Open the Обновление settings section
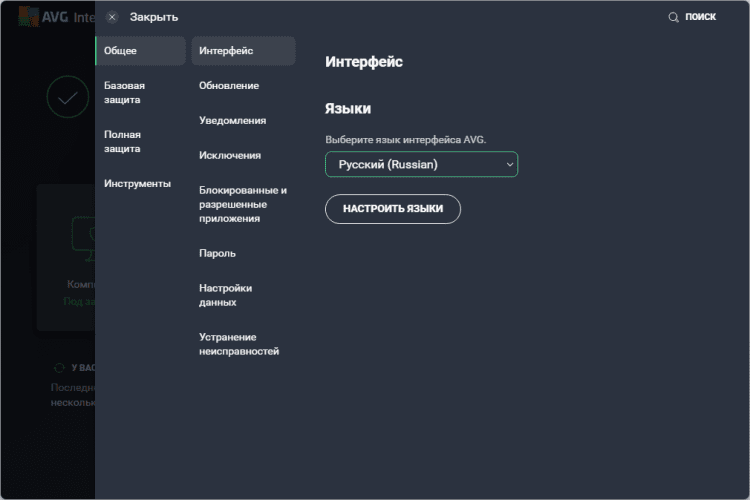 229,86
